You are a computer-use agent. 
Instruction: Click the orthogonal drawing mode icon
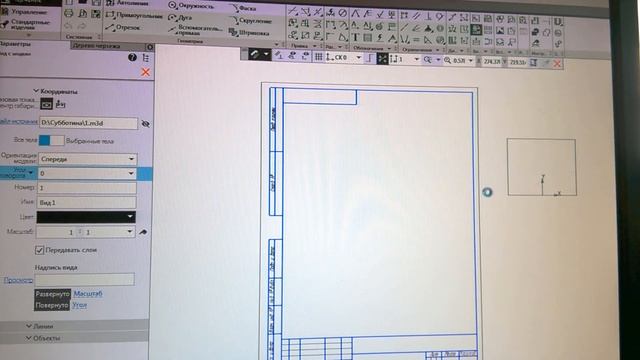click(369, 58)
